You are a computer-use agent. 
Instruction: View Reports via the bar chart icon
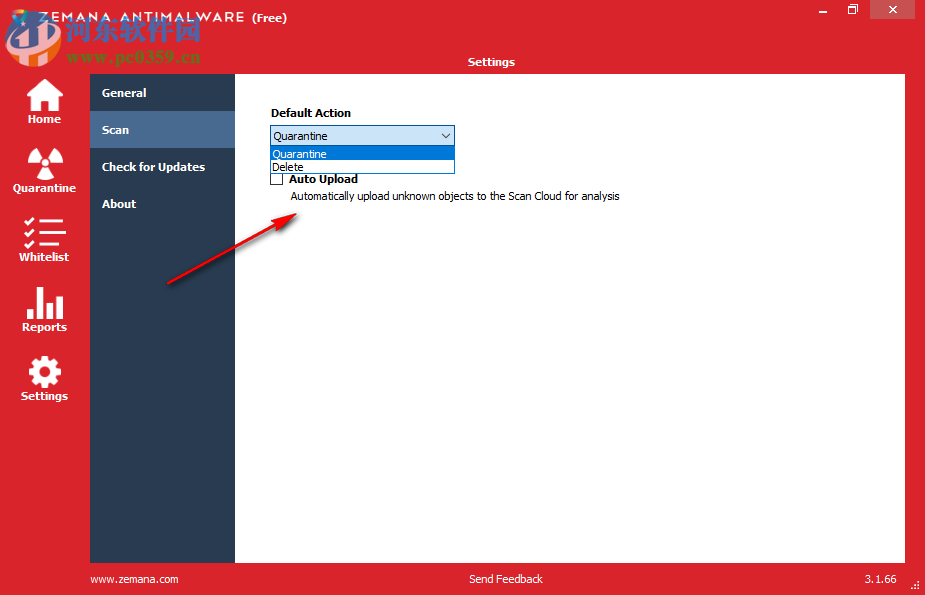click(x=43, y=310)
